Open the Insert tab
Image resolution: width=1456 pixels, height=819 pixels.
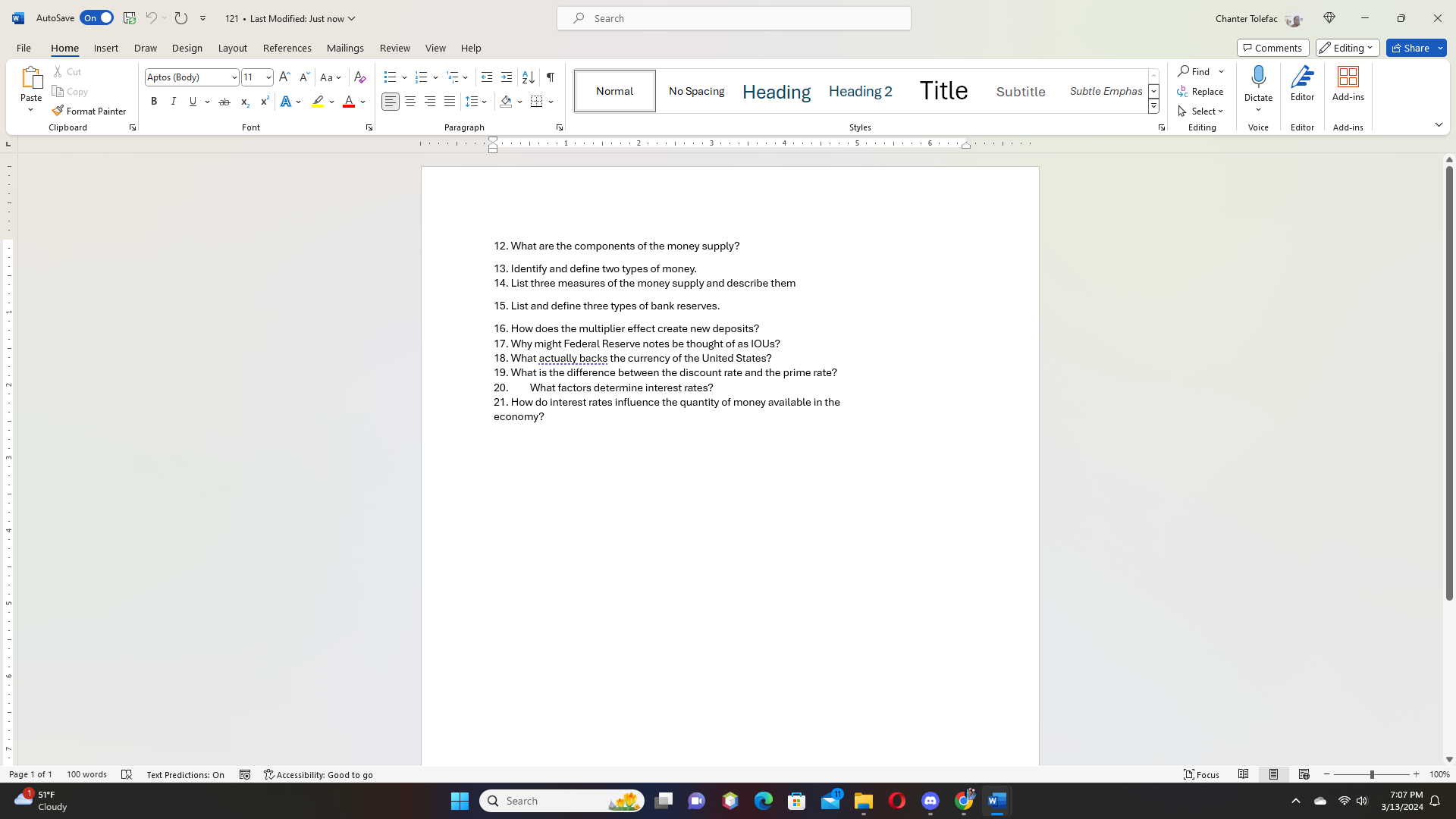105,48
